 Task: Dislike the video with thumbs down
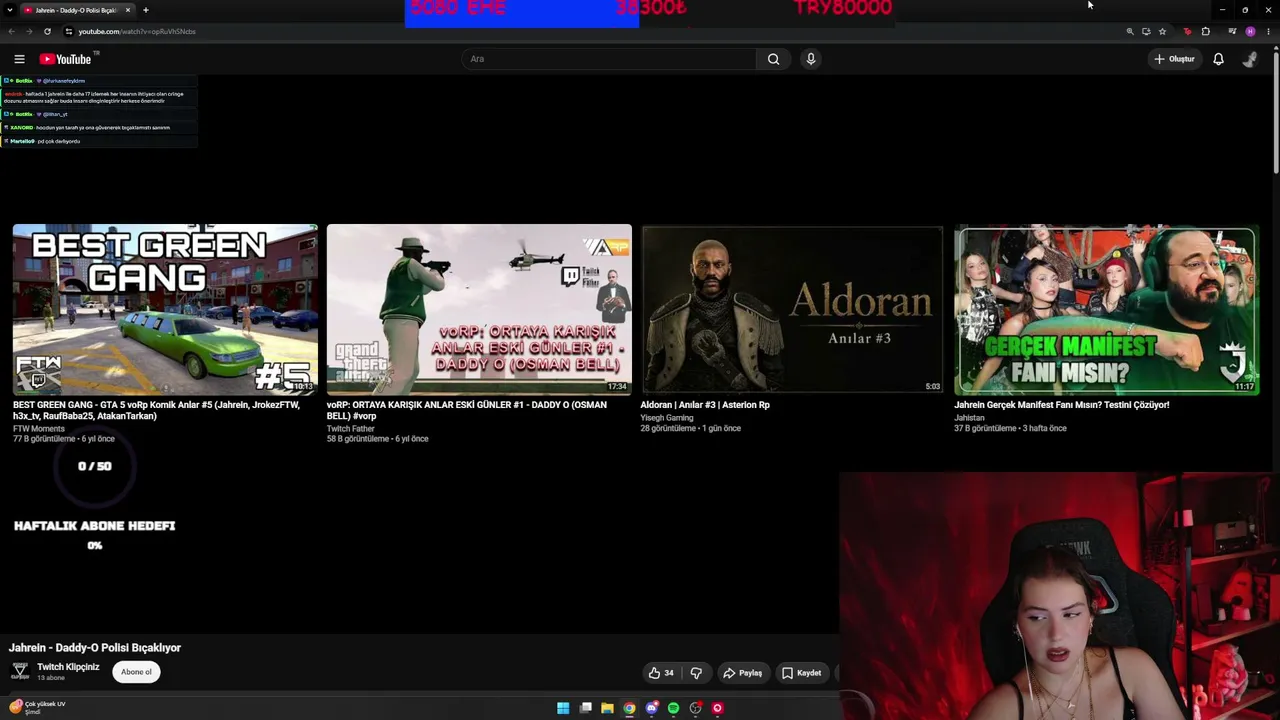pos(696,673)
